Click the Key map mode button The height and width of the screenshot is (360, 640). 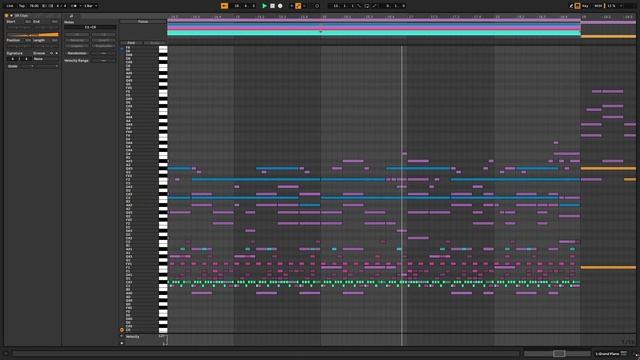(585, 6)
